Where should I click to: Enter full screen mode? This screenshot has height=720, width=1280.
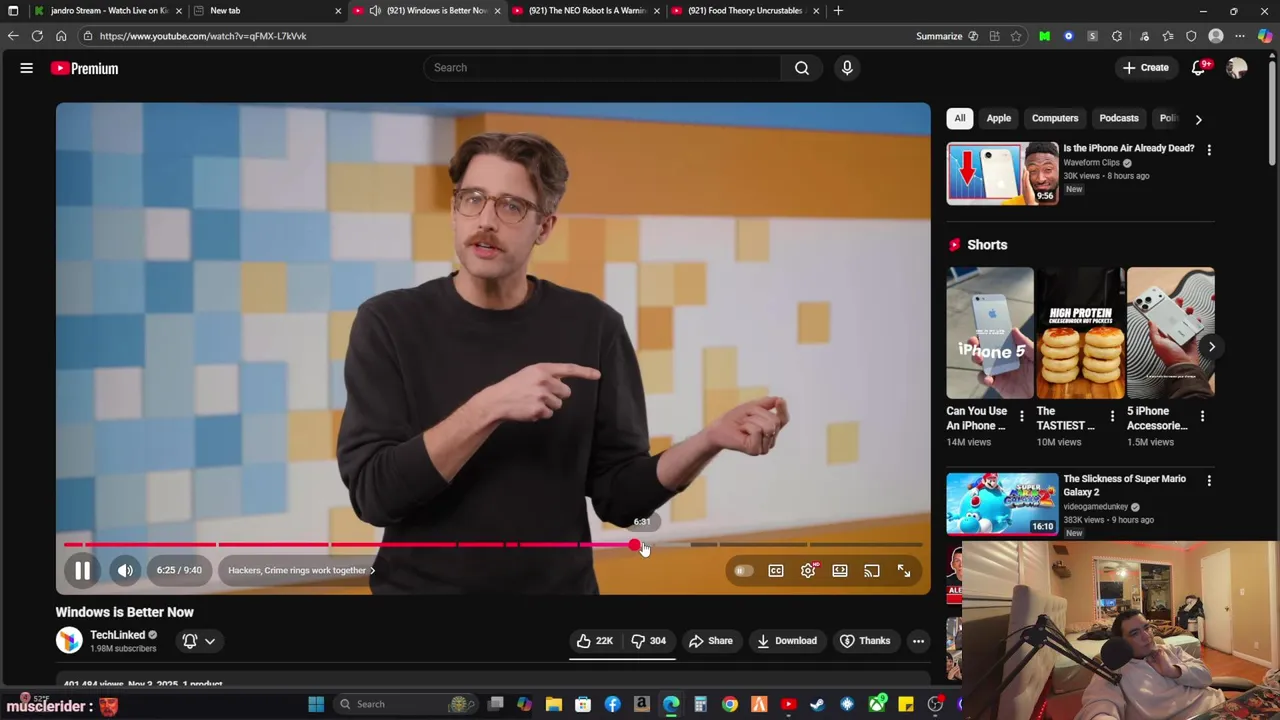pos(904,571)
